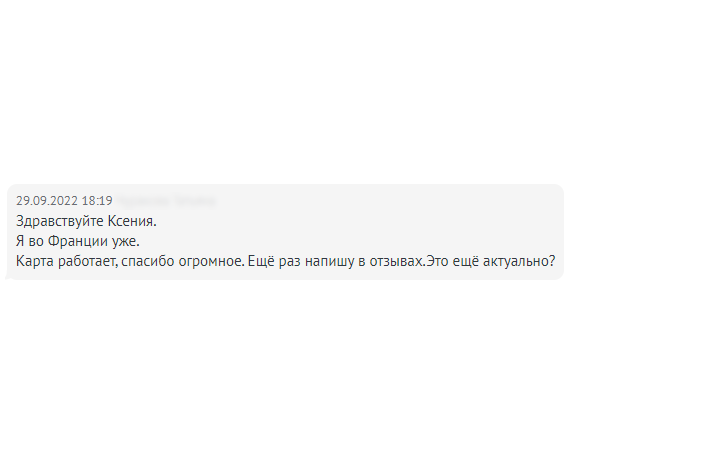The image size is (720, 471).
Task: Click the word 'напишу' in the last line
Action: pyautogui.click(x=330, y=261)
